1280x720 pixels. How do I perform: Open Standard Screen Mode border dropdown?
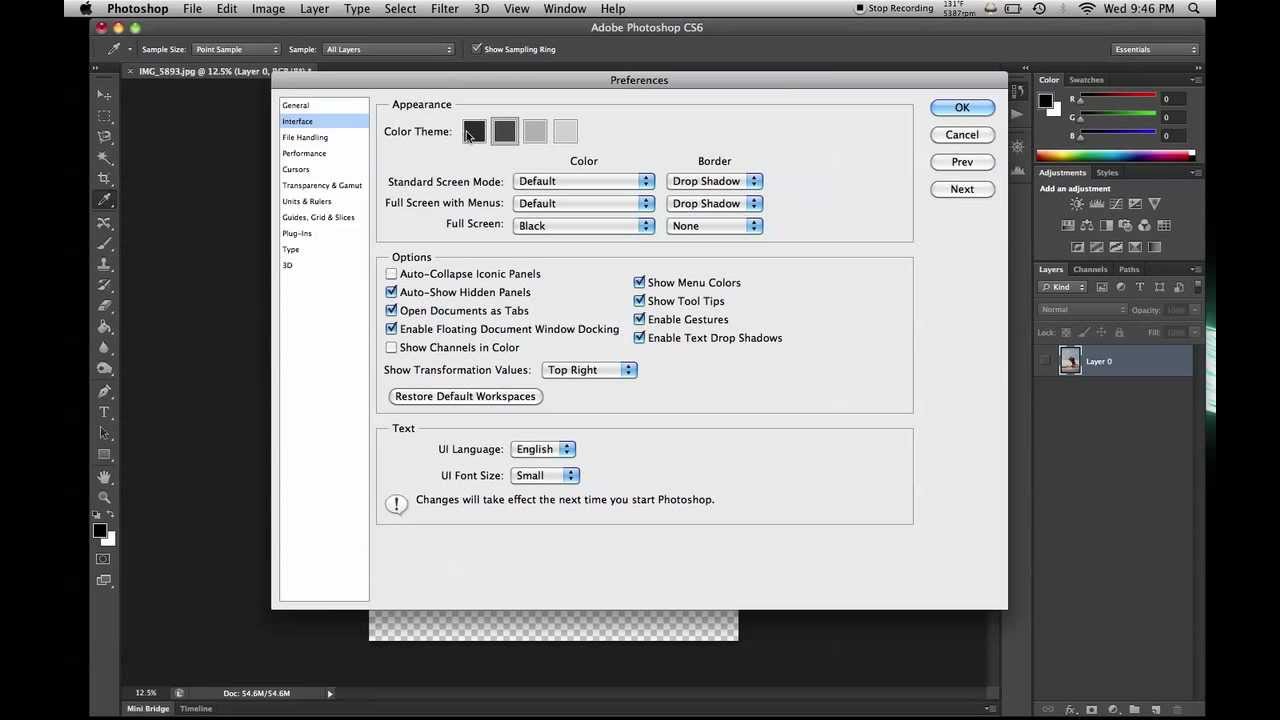(x=715, y=181)
